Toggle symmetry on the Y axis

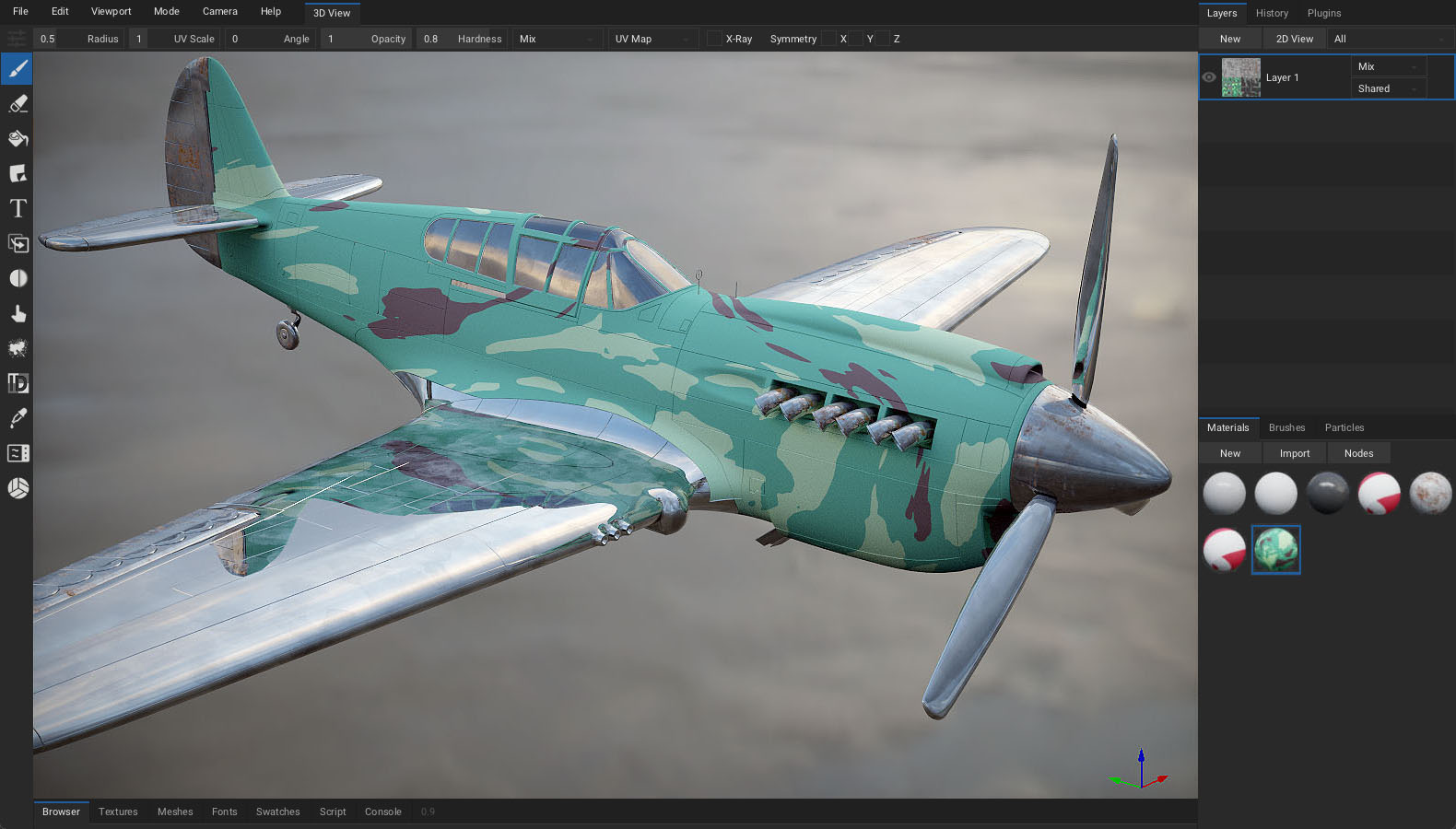856,39
